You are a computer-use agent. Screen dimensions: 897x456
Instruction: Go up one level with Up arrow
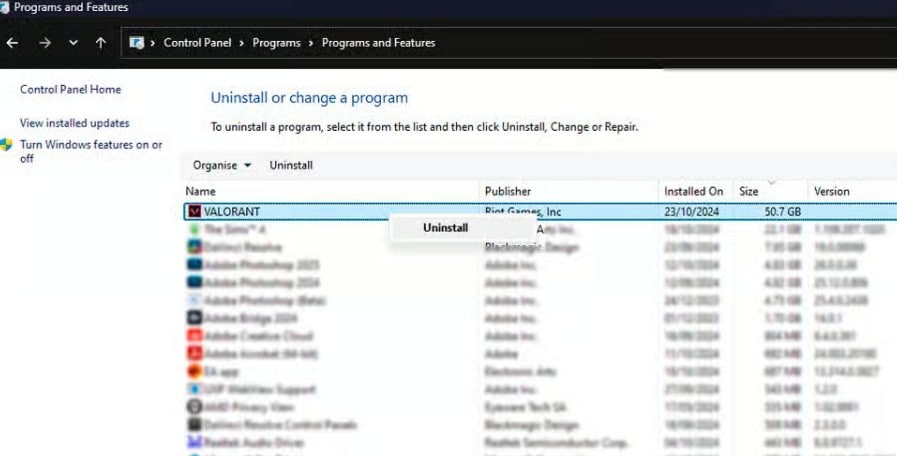click(x=101, y=43)
